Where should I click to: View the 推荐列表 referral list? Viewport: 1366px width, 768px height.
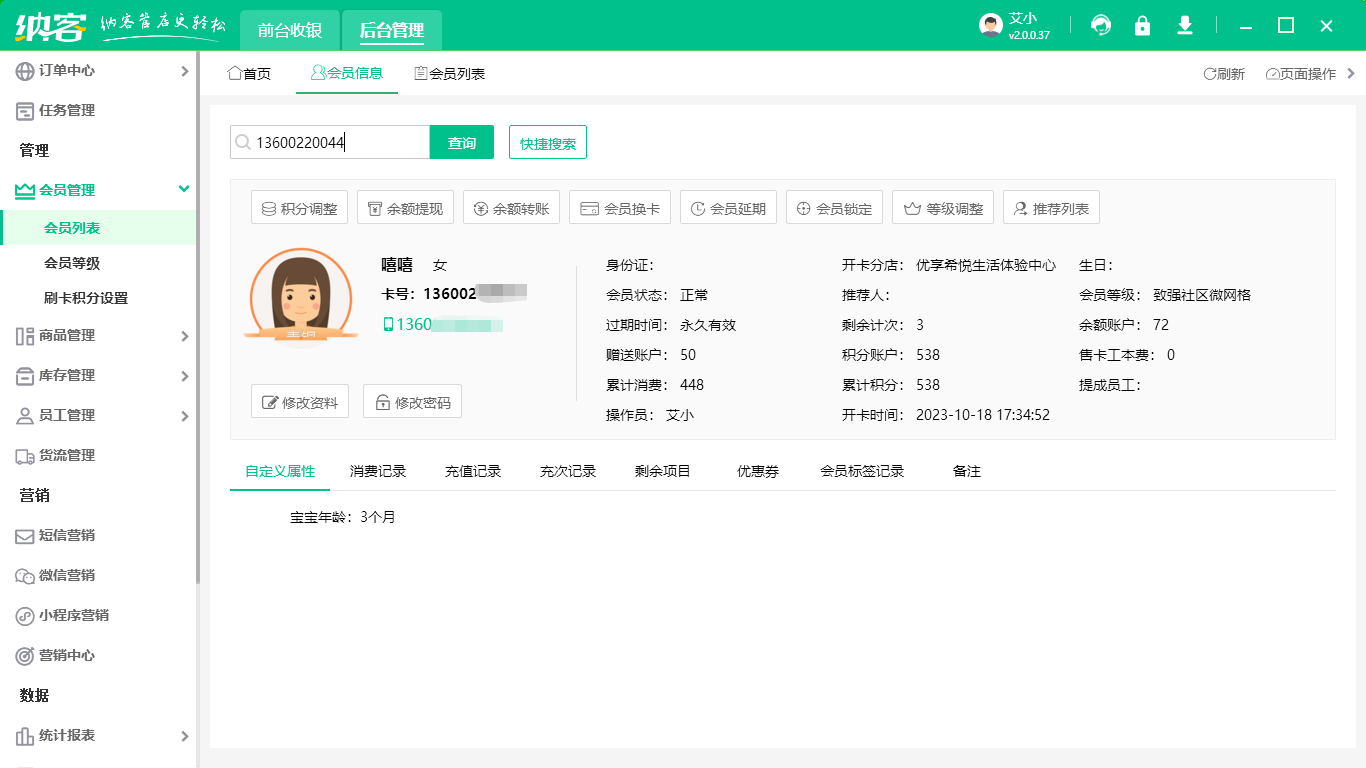pos(1048,207)
